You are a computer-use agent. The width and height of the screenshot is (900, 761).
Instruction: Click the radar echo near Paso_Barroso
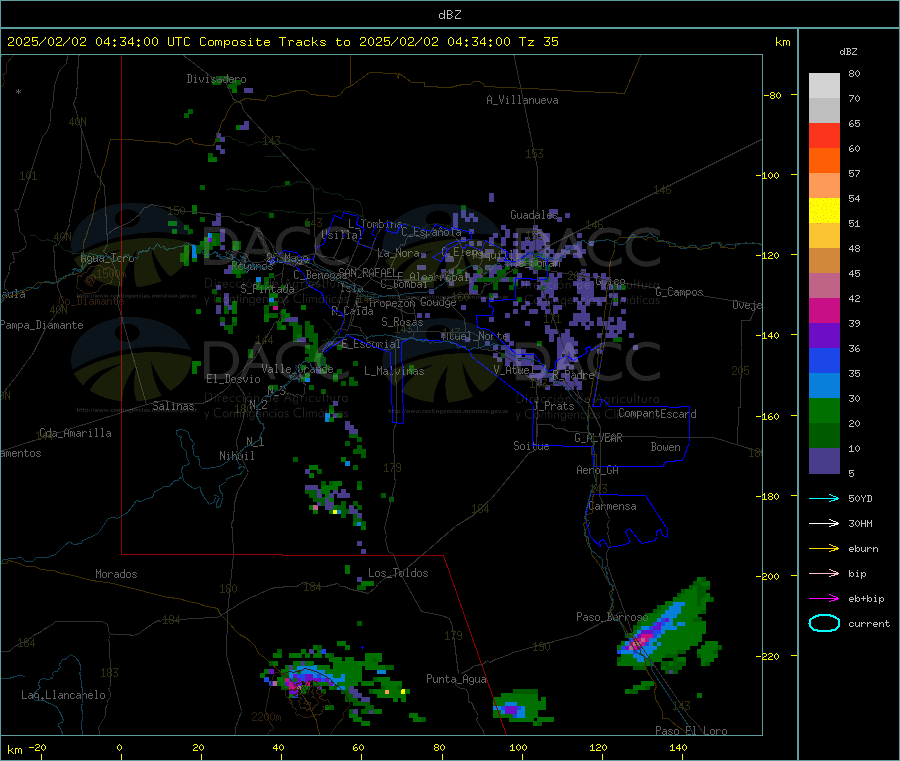[x=666, y=628]
